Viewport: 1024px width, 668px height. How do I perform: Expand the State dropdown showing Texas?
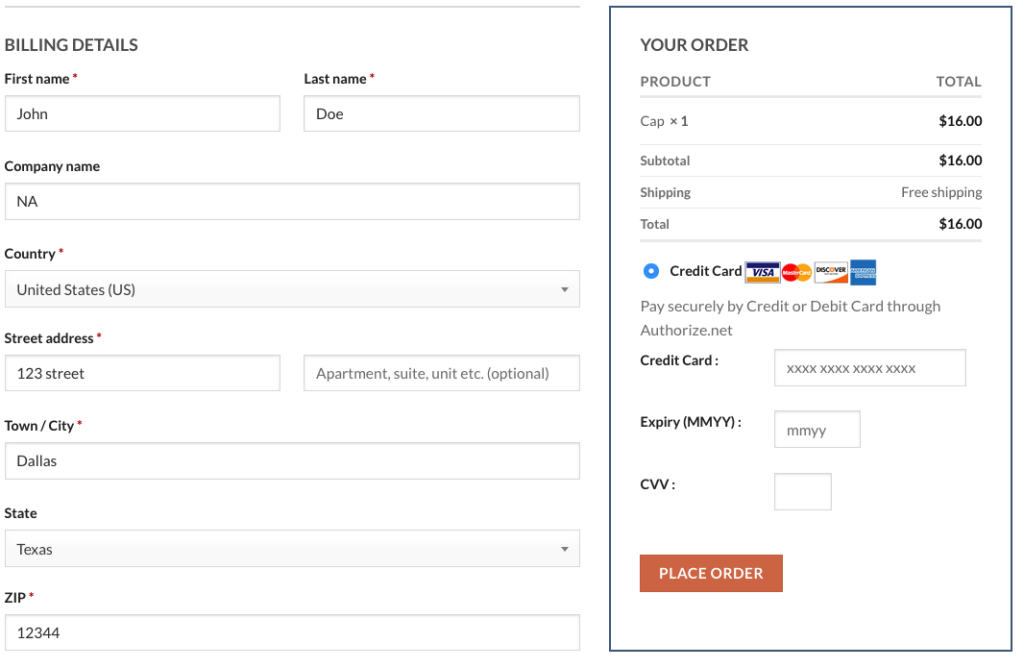click(291, 549)
